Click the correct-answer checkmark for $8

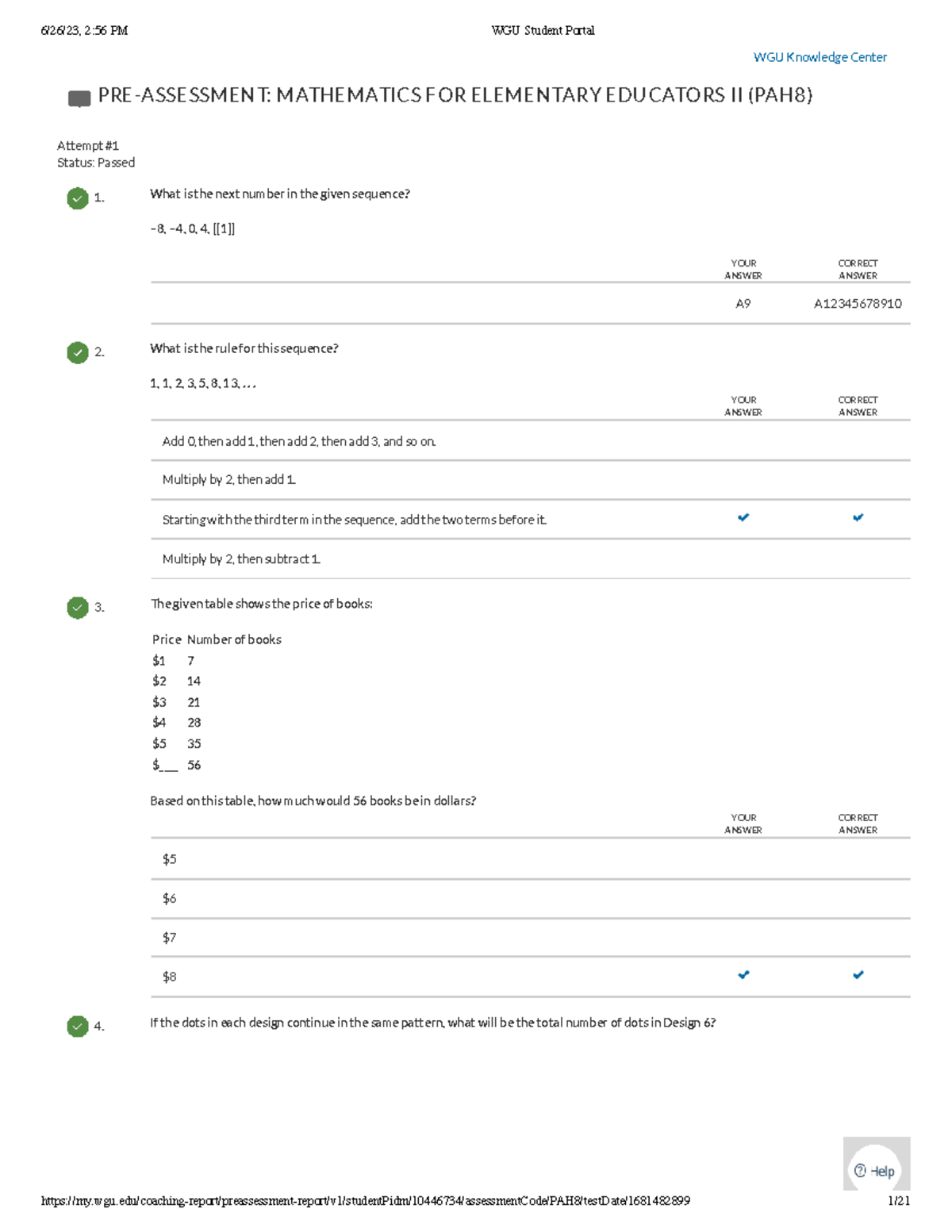pyautogui.click(x=858, y=975)
